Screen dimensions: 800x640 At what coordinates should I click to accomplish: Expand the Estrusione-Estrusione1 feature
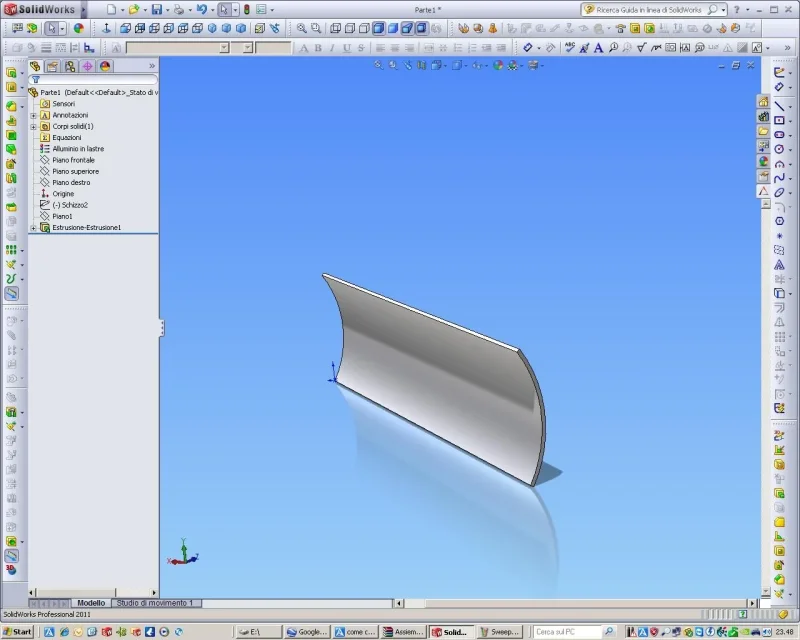[x=34, y=228]
